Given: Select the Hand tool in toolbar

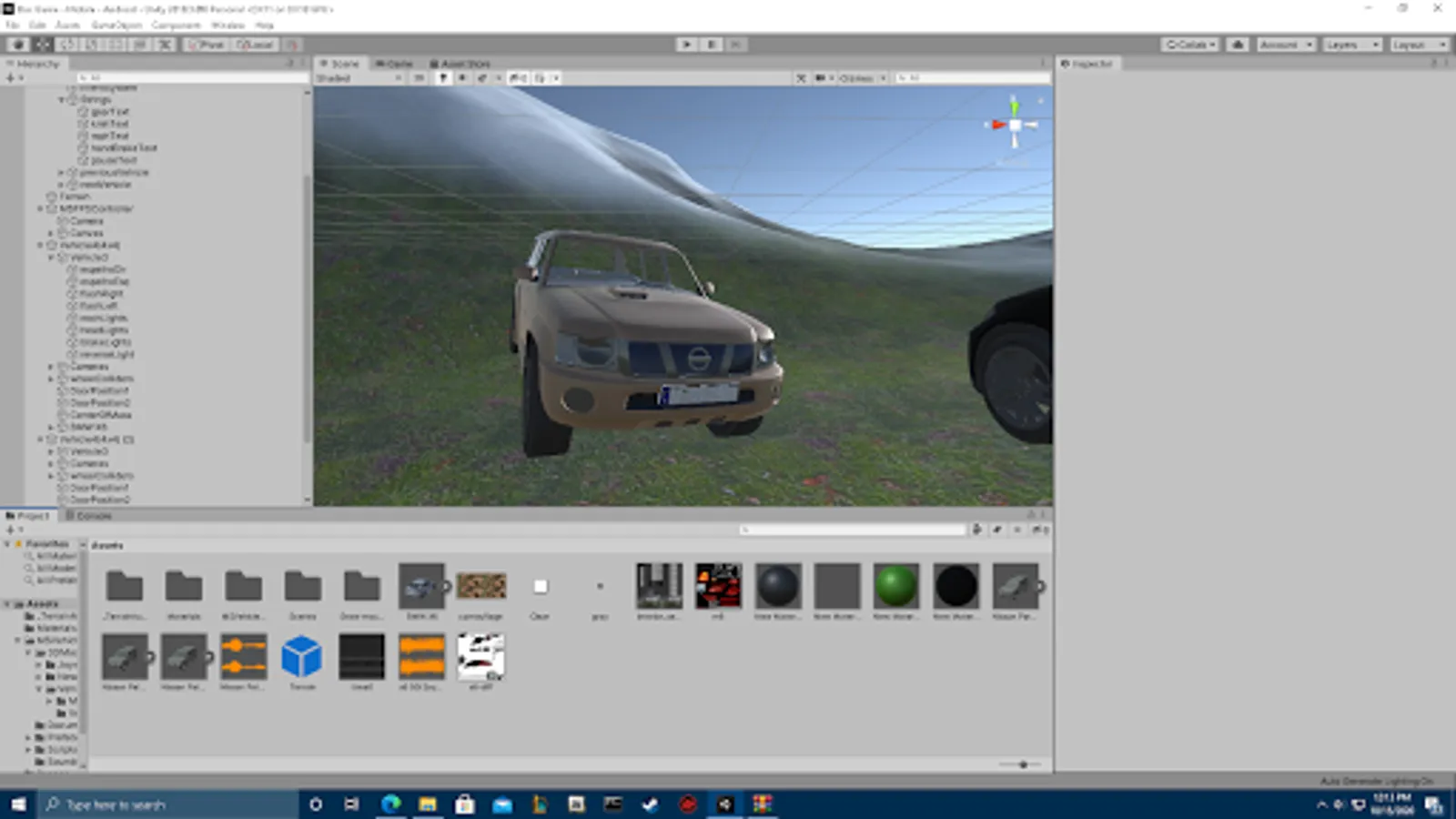Looking at the screenshot, I should pyautogui.click(x=17, y=45).
